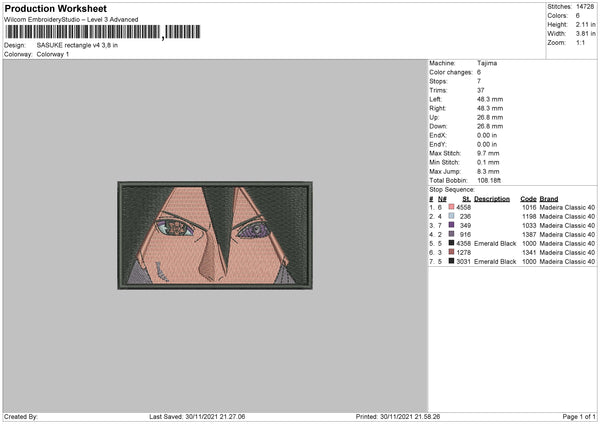Click the EndX value '0.00 in'

tap(487, 135)
